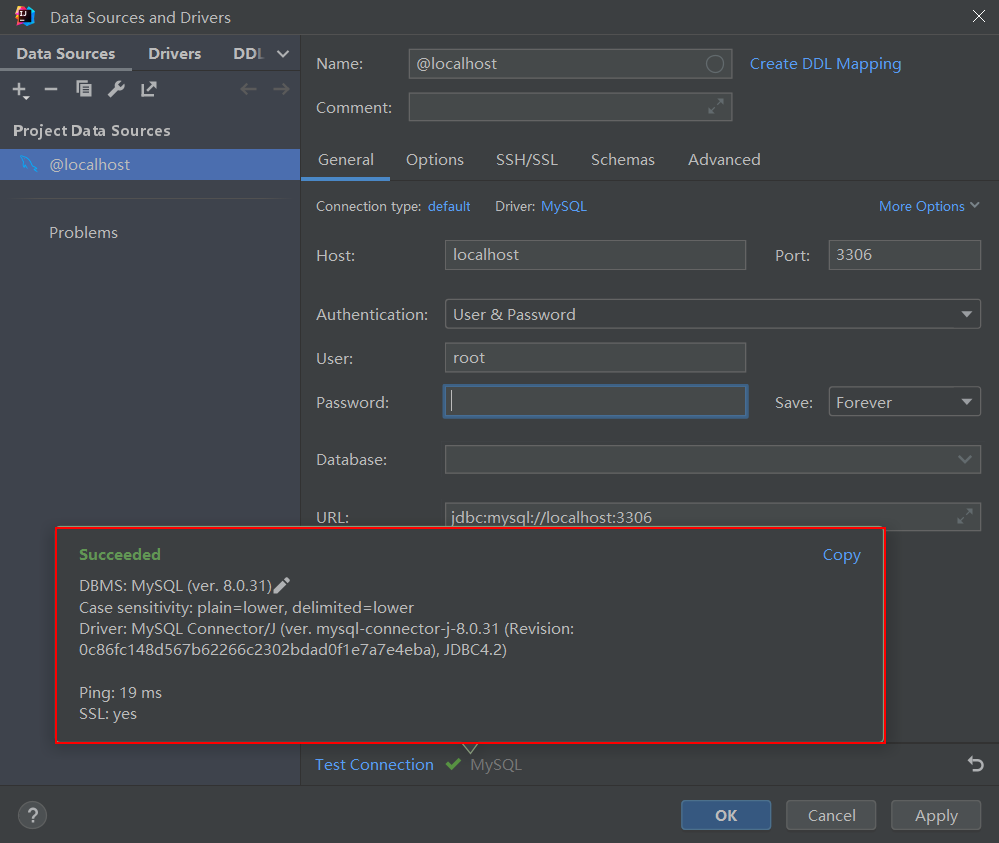Click the Succeeded status text
Screen dimensions: 999x843
pos(120,554)
